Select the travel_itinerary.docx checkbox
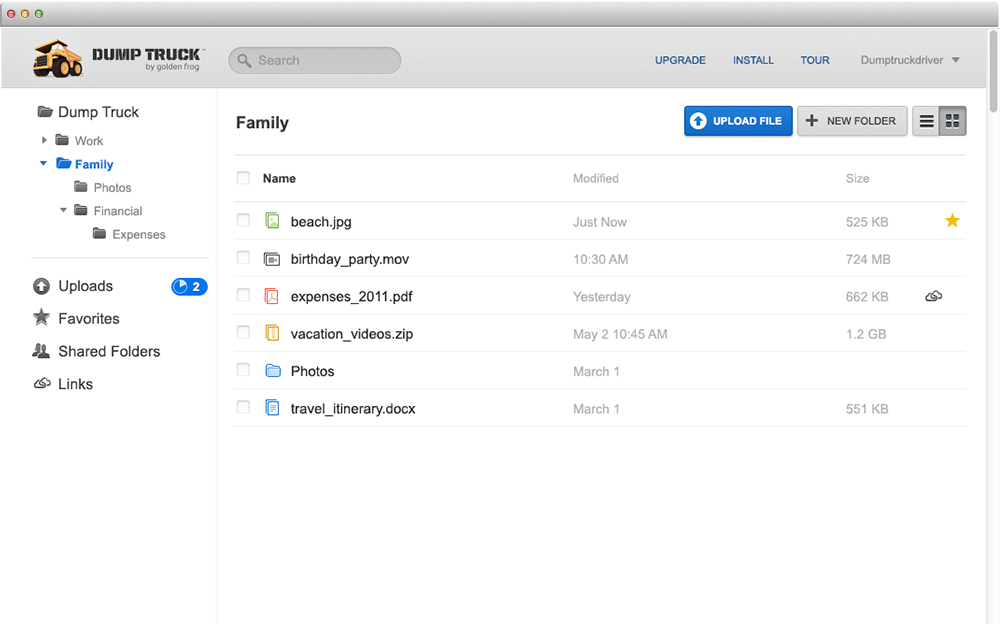The width and height of the screenshot is (1000, 624). click(243, 407)
